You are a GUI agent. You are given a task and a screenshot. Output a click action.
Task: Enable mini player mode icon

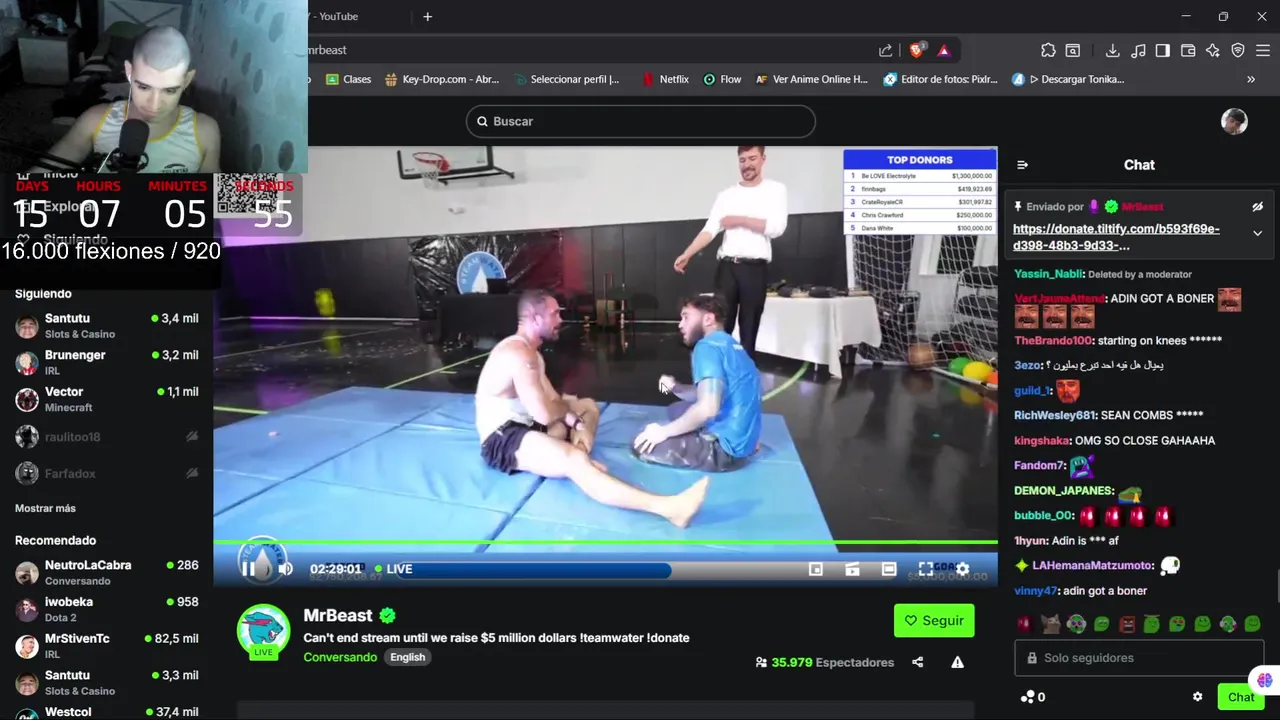tap(816, 569)
